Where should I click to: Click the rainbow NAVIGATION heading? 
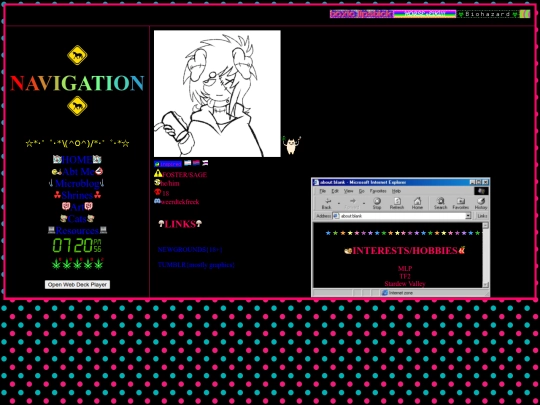pyautogui.click(x=77, y=83)
